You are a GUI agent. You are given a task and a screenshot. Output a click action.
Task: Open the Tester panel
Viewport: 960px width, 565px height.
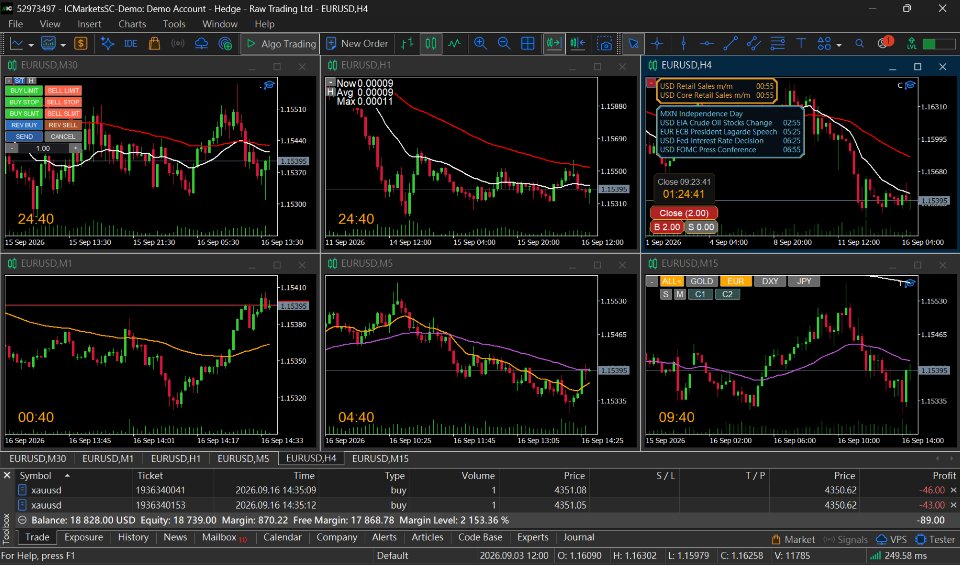[935, 539]
